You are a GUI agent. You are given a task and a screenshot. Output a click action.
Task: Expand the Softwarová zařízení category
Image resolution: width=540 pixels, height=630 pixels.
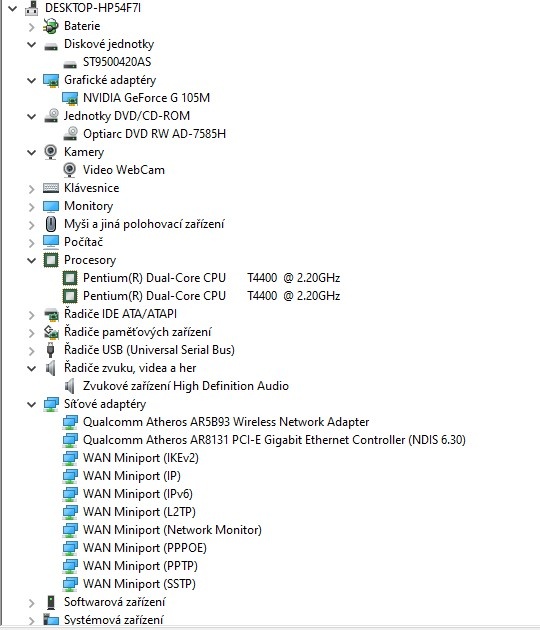click(31, 603)
